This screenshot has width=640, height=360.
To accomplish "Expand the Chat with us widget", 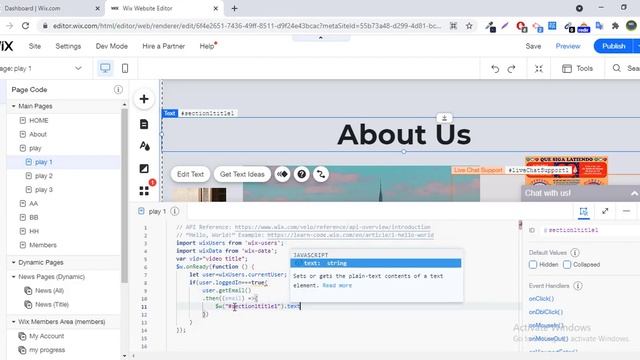I will 634,193.
